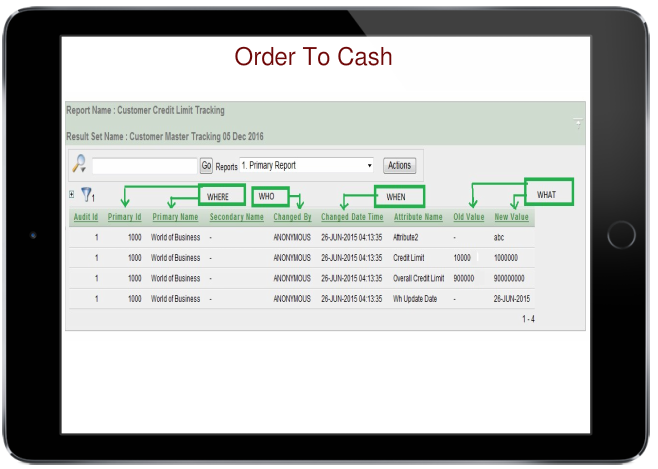658x469 pixels.
Task: Click the Attribute Name column header
Action: pyautogui.click(x=418, y=217)
